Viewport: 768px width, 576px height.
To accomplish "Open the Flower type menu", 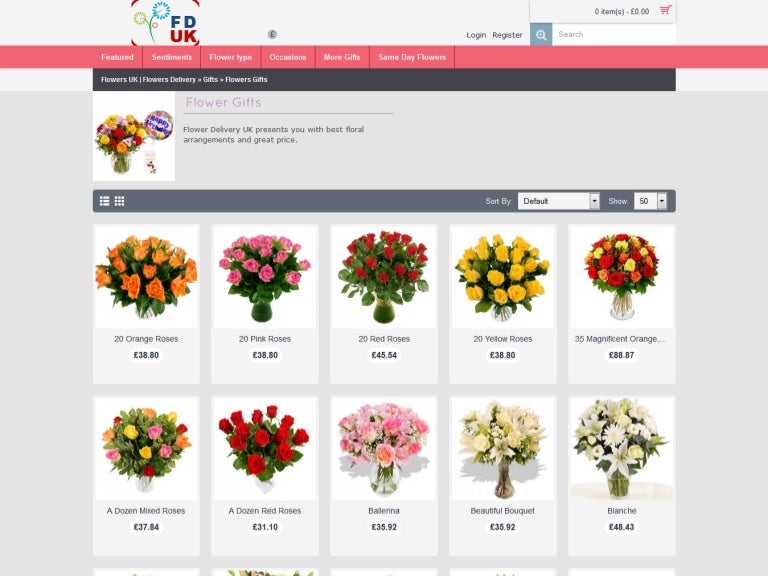I will tap(230, 57).
